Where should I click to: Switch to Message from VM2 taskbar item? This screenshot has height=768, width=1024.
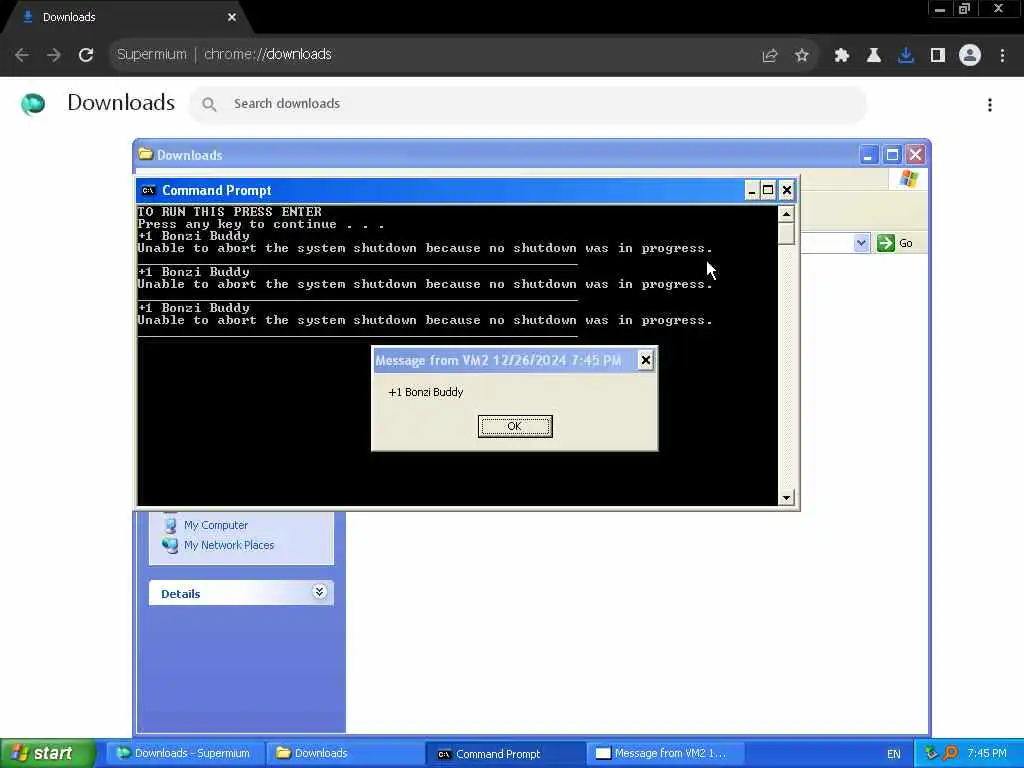[665, 754]
